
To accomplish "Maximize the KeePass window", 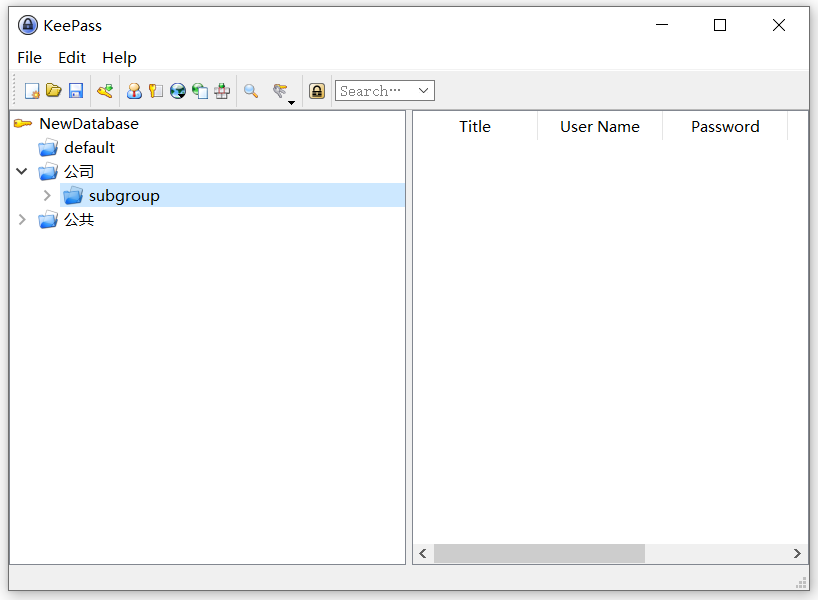I will tap(720, 25).
